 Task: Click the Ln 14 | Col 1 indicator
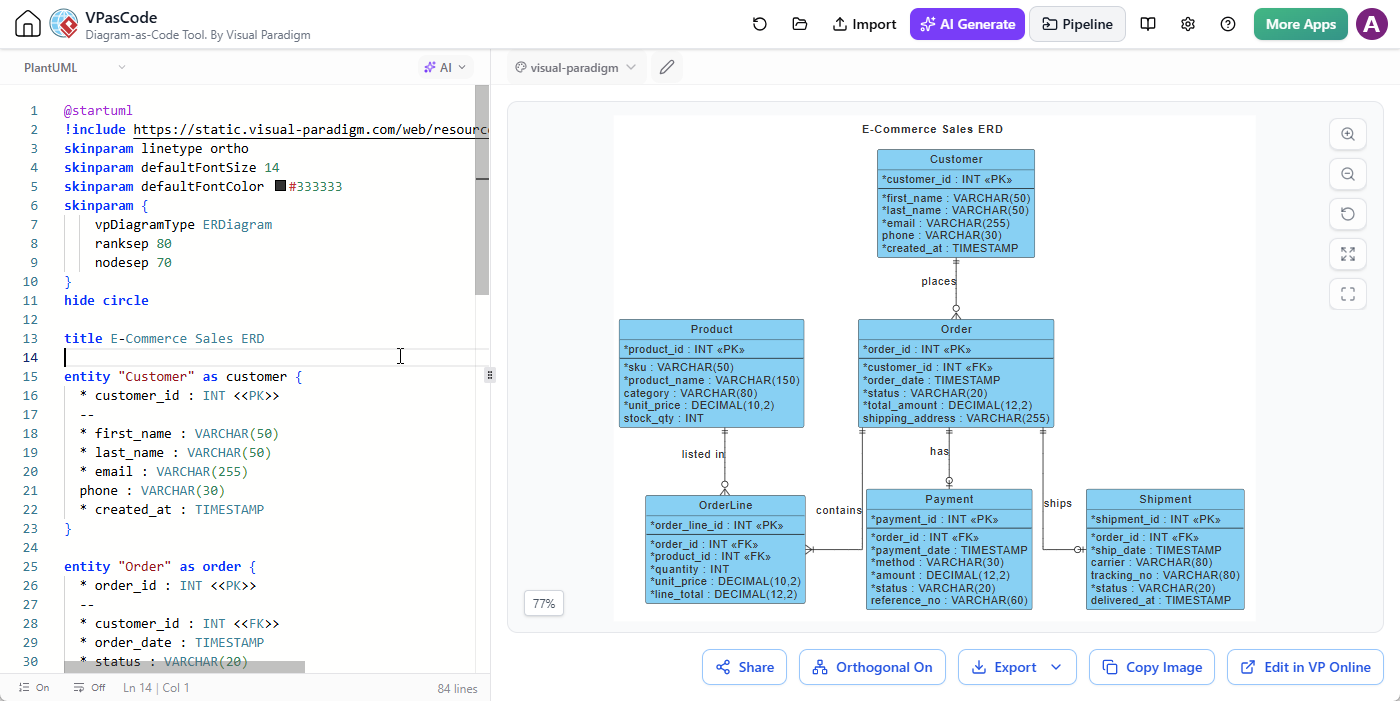point(156,688)
